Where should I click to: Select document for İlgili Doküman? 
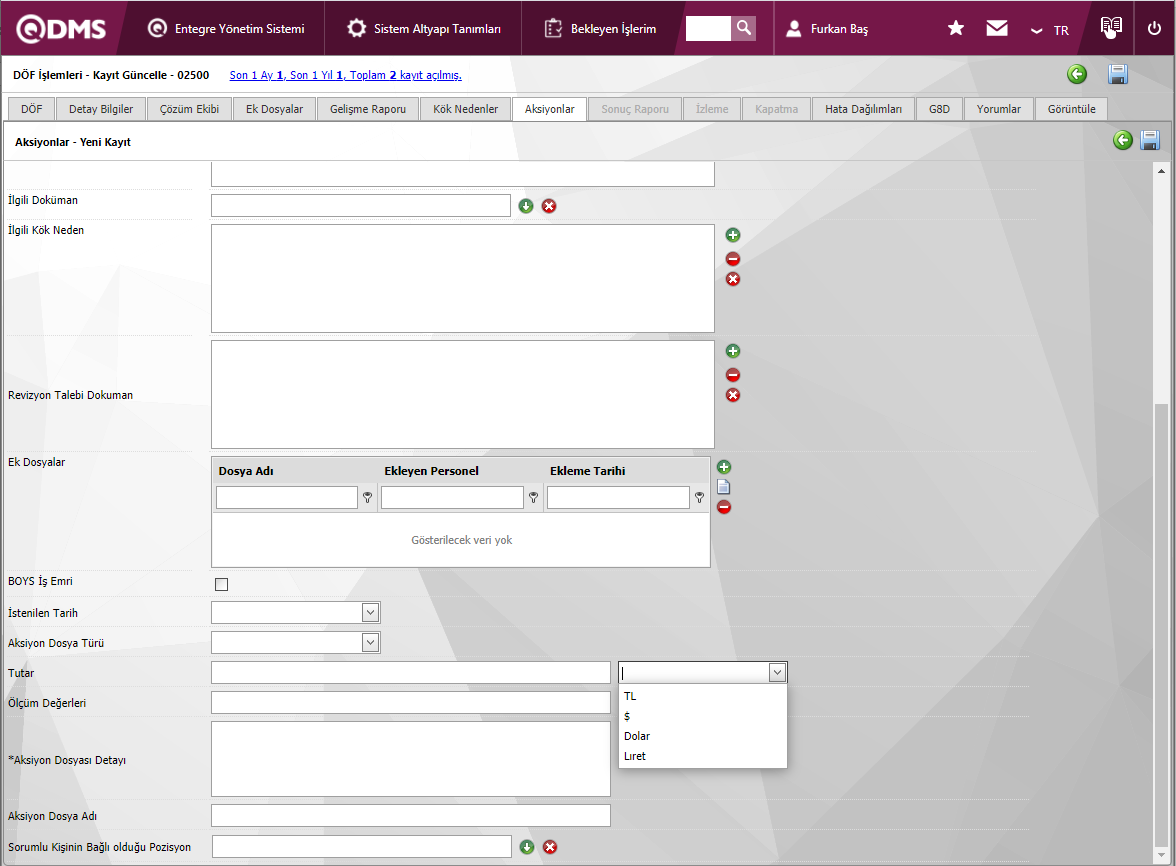(526, 205)
